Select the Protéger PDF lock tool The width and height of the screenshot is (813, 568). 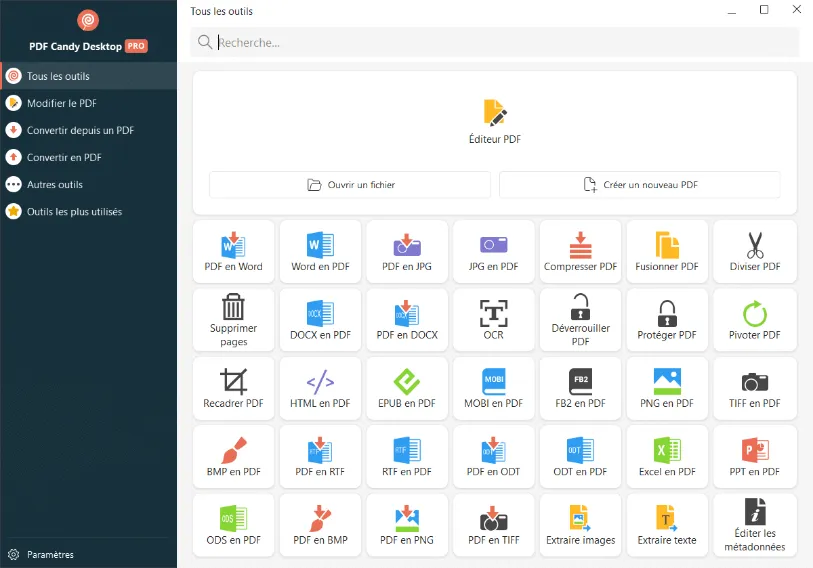pos(667,320)
